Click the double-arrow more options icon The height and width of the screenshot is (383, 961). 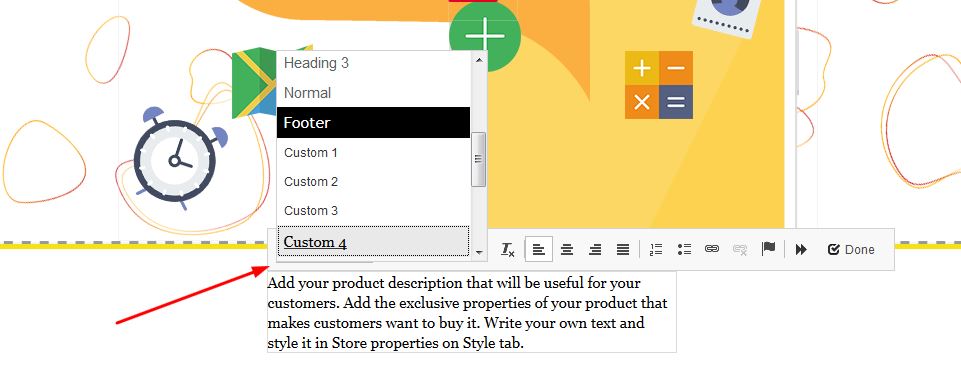click(801, 249)
